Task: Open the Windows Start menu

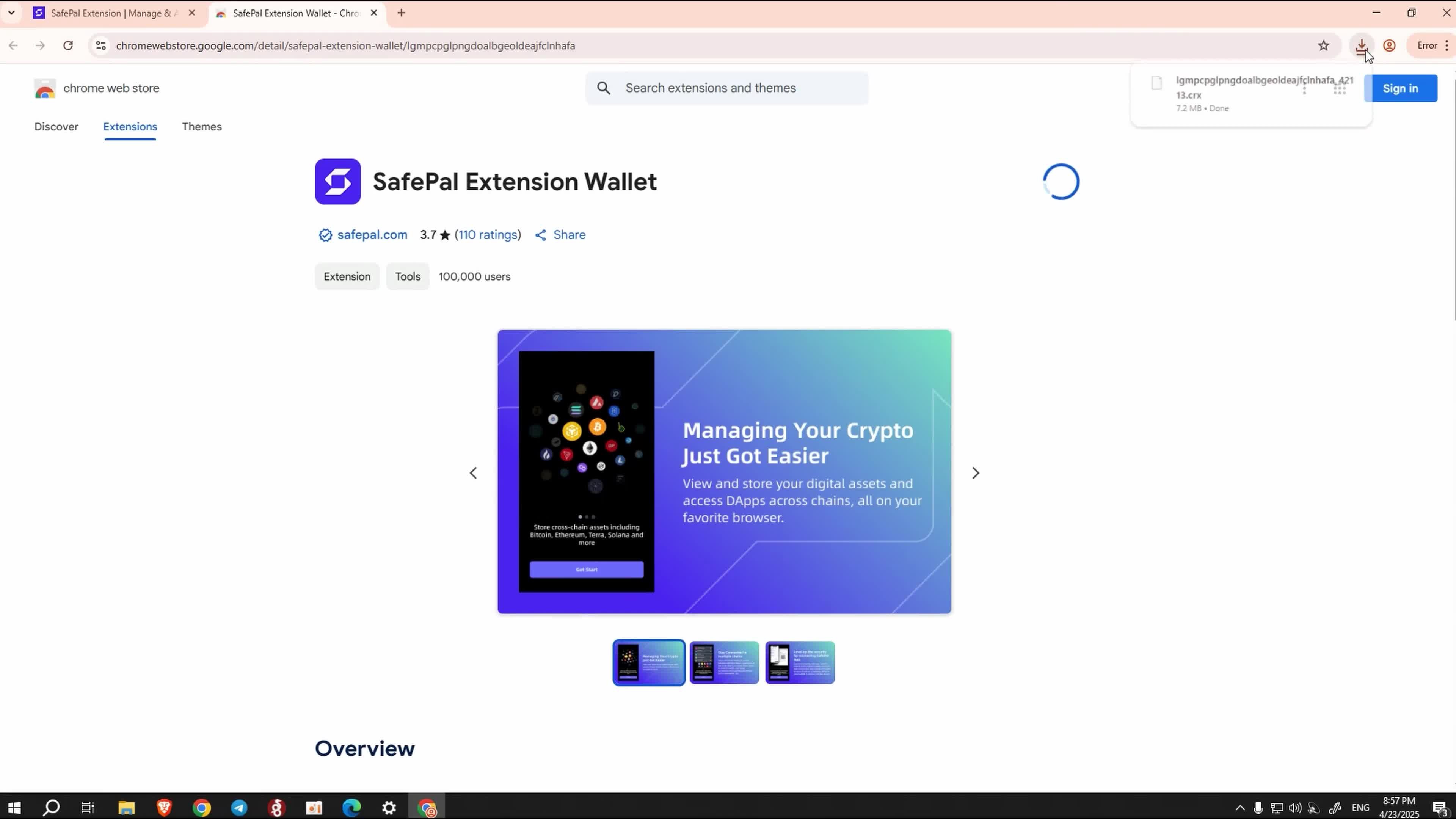Action: pyautogui.click(x=14, y=807)
